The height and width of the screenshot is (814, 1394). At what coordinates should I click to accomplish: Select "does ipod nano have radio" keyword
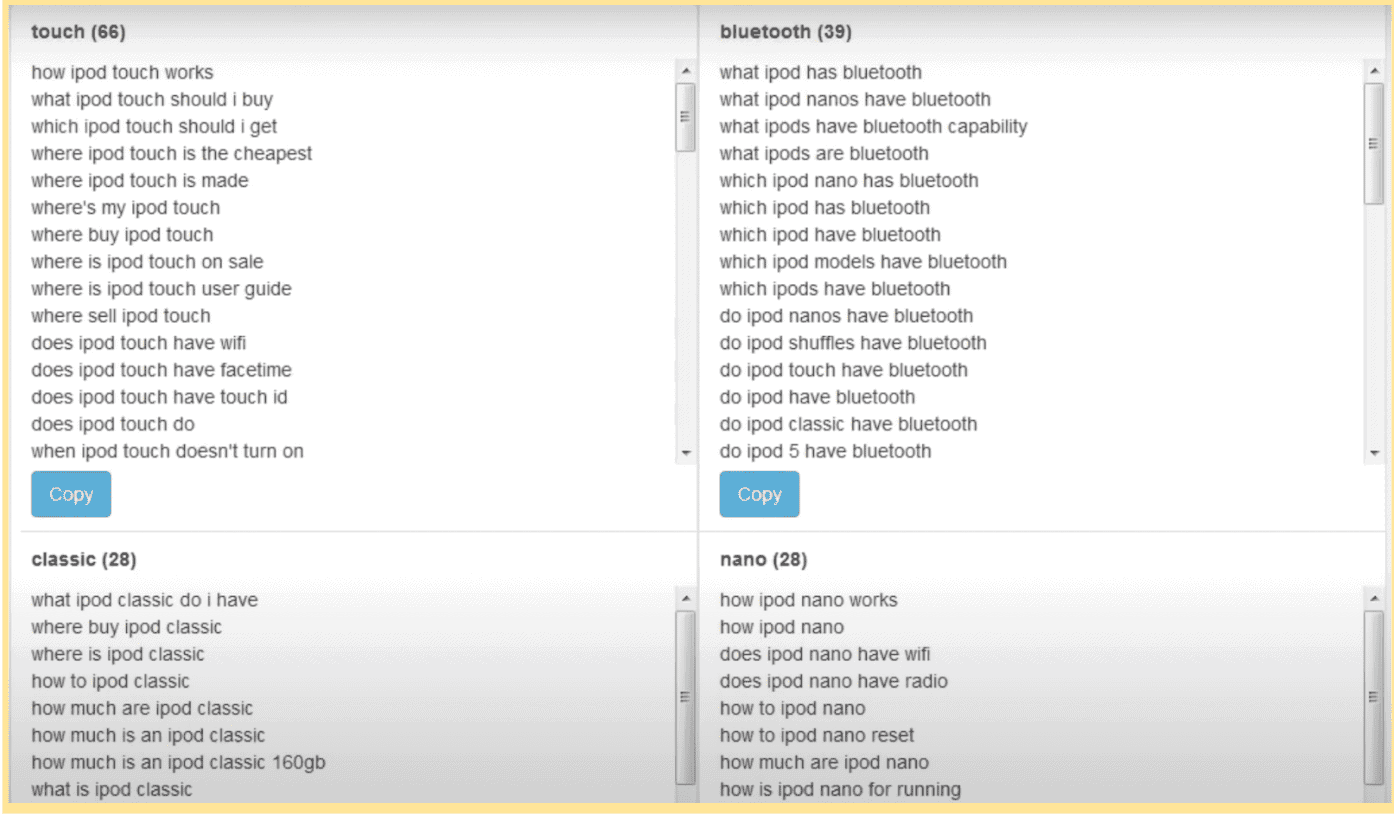click(834, 681)
